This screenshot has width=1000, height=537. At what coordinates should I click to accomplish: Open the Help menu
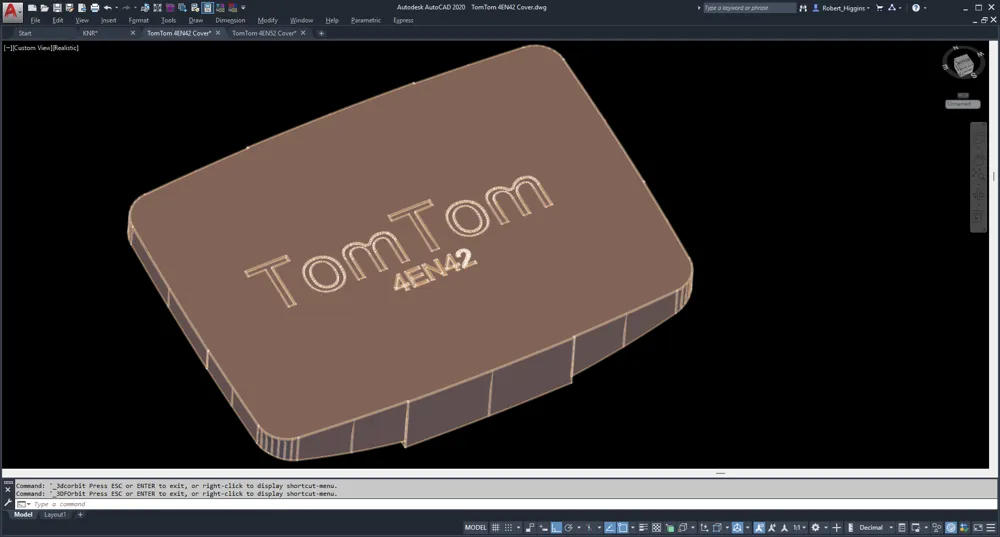(332, 20)
